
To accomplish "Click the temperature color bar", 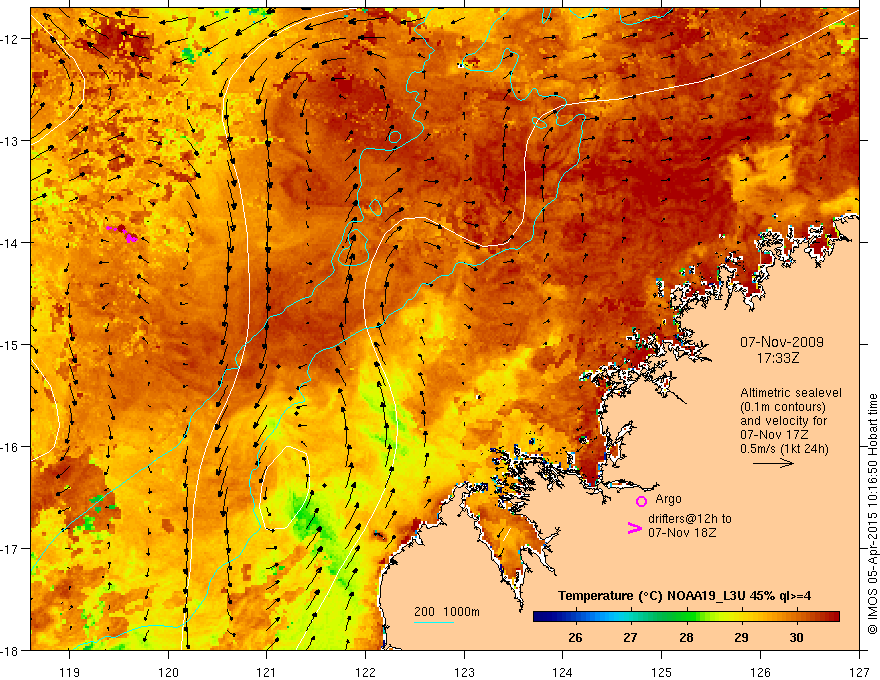I will pos(686,617).
